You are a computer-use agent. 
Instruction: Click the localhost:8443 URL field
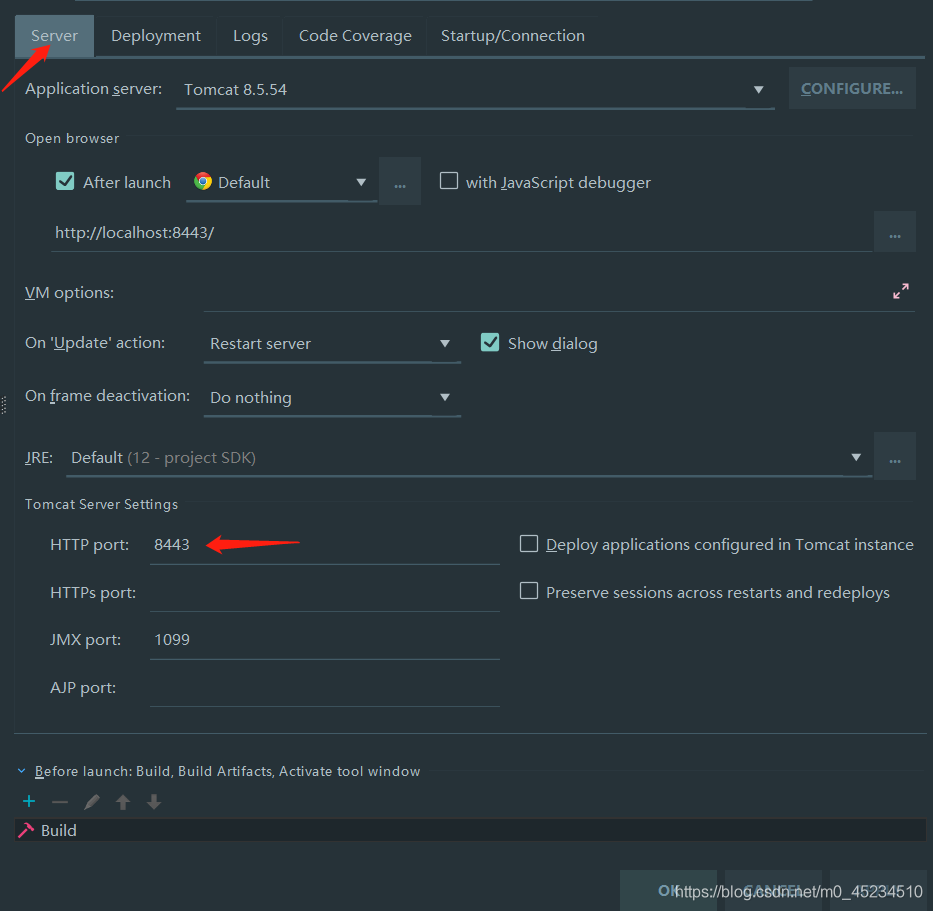[461, 233]
